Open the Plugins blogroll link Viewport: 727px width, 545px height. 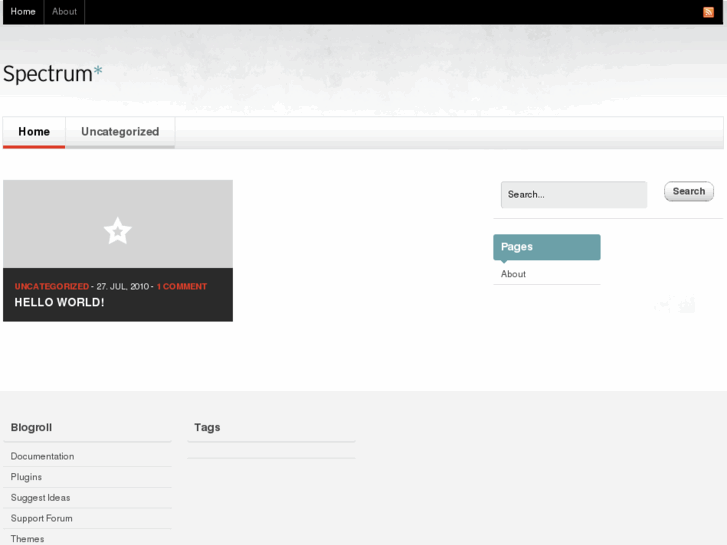26,477
